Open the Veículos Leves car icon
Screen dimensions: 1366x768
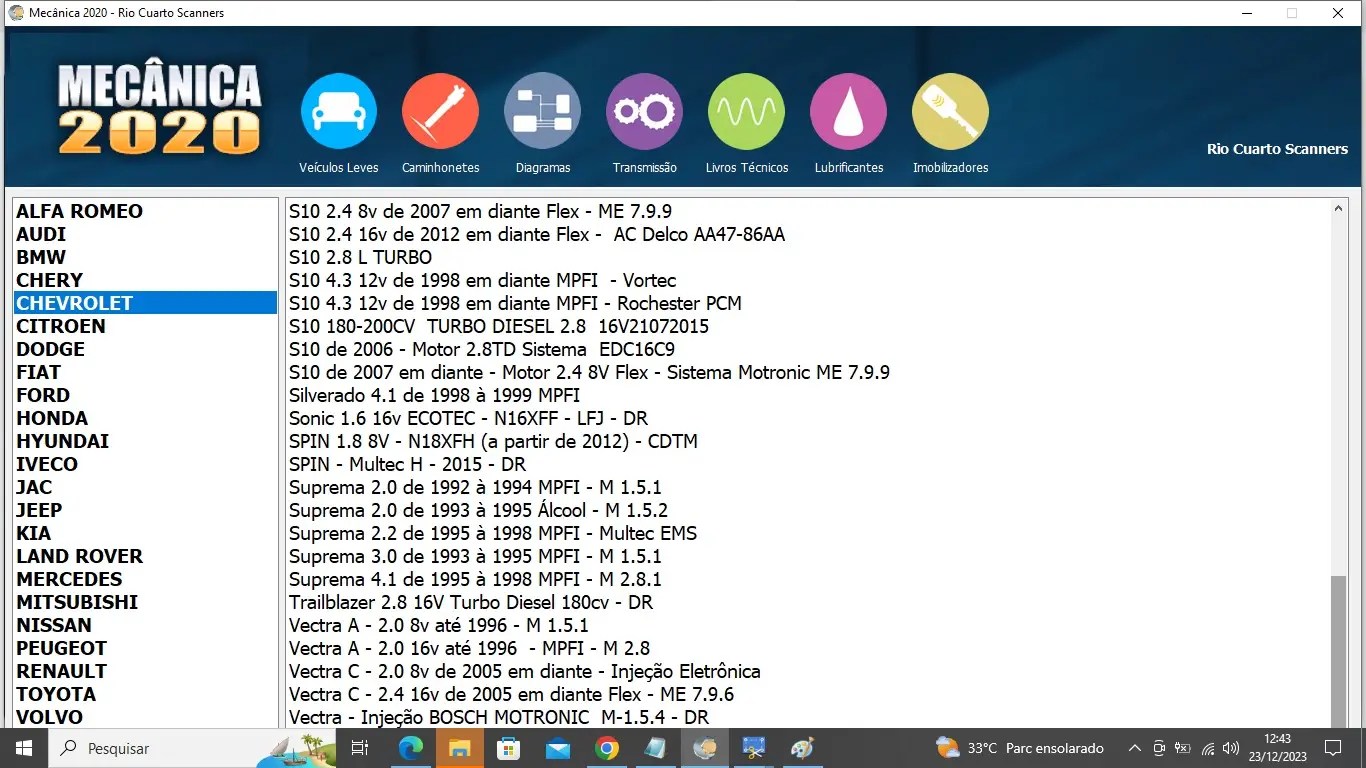(x=339, y=111)
